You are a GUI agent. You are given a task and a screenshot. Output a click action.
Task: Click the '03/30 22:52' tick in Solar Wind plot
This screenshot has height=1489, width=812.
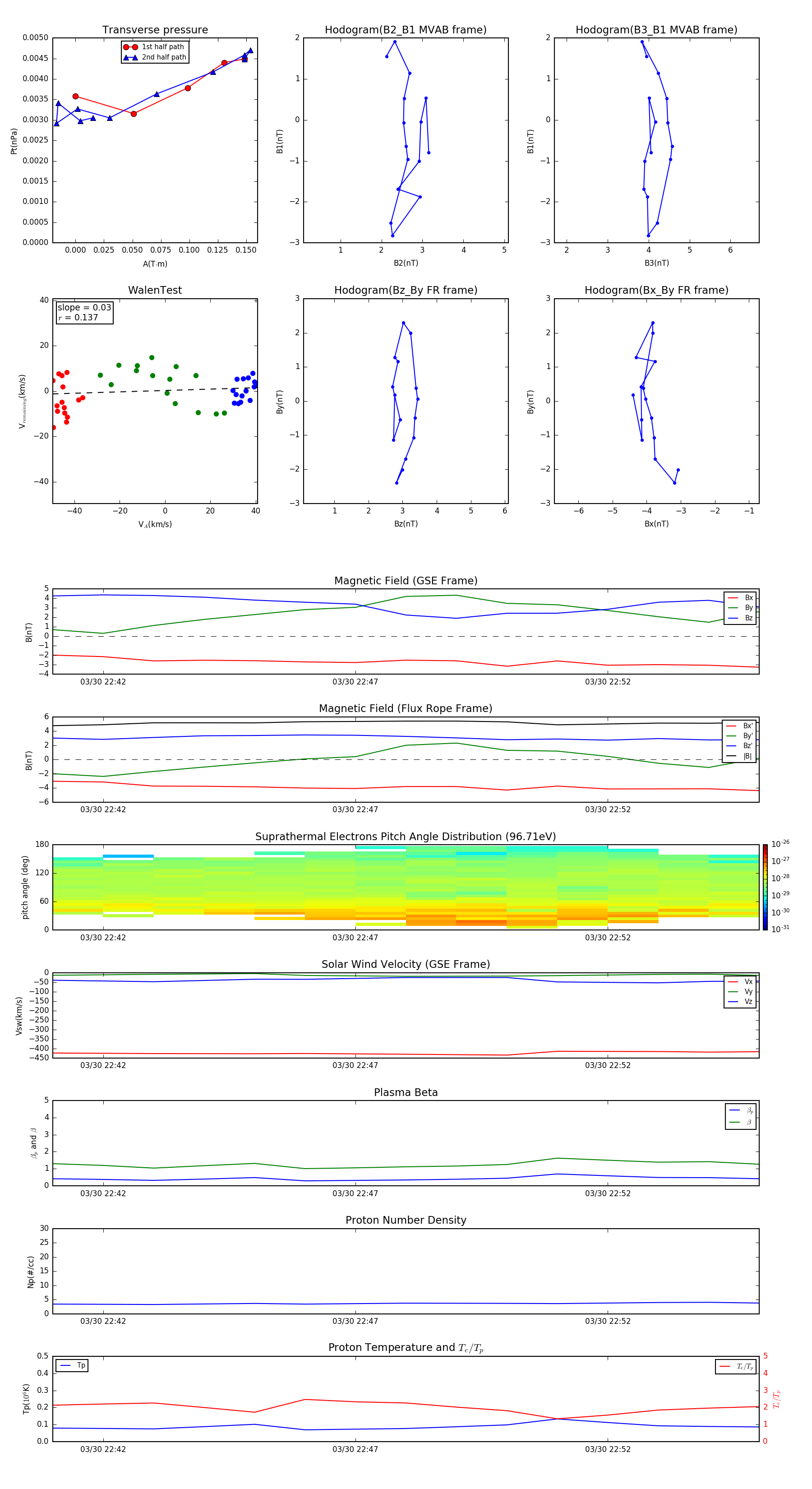click(607, 1065)
